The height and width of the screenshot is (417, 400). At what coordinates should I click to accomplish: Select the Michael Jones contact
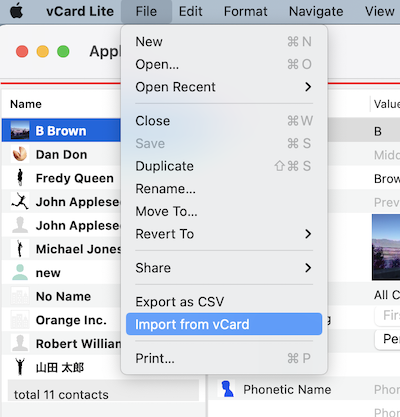pos(61,249)
